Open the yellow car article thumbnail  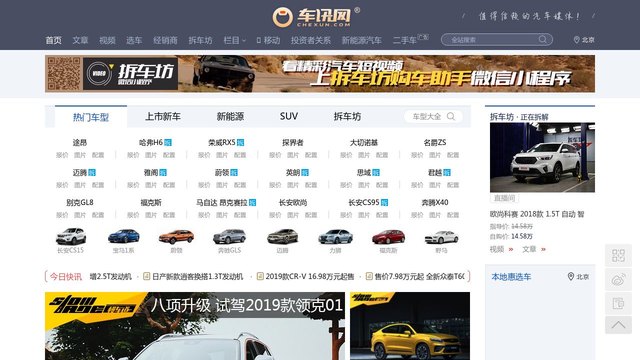(410, 326)
